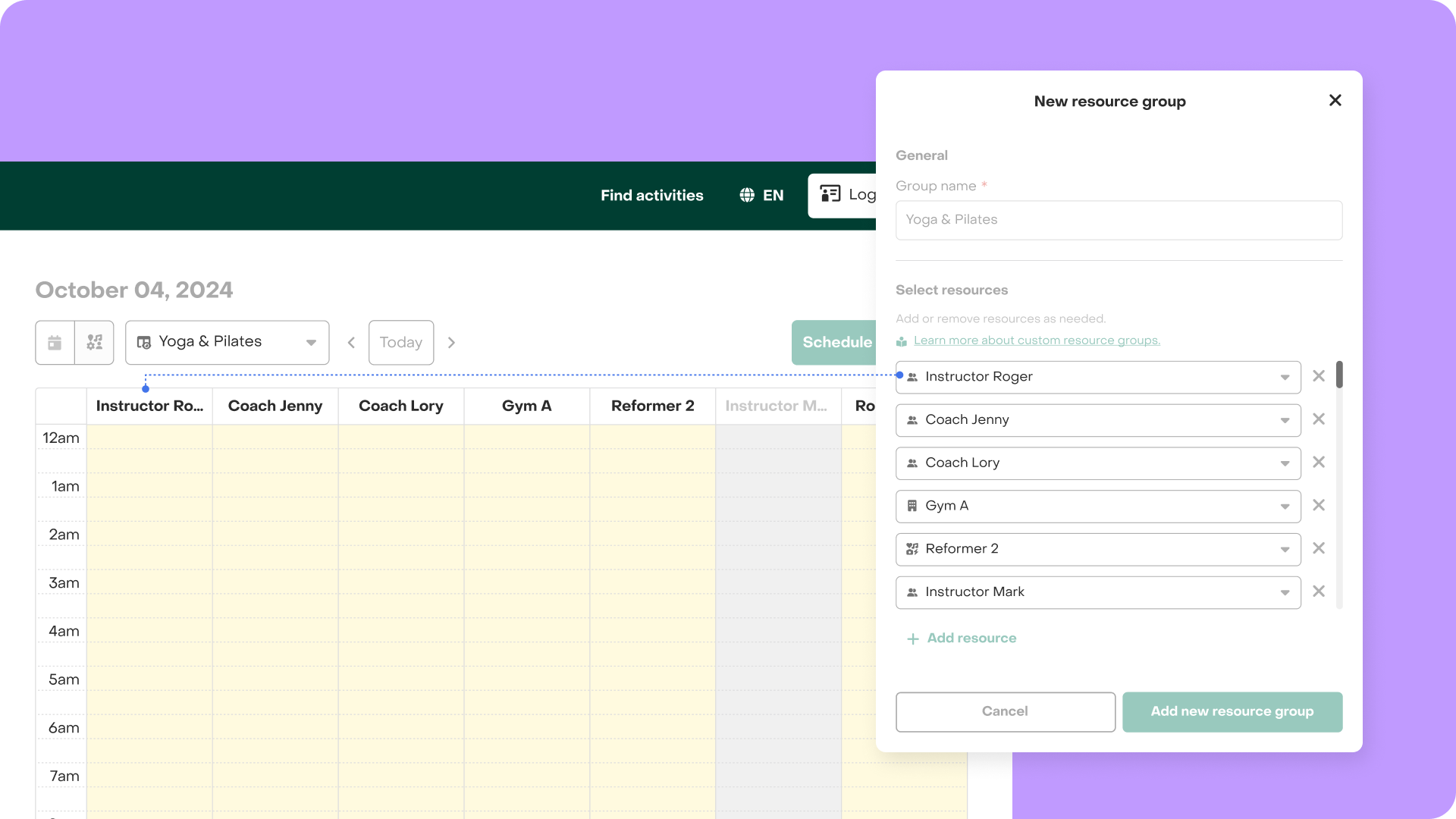Click the Cancel button

tap(1005, 711)
